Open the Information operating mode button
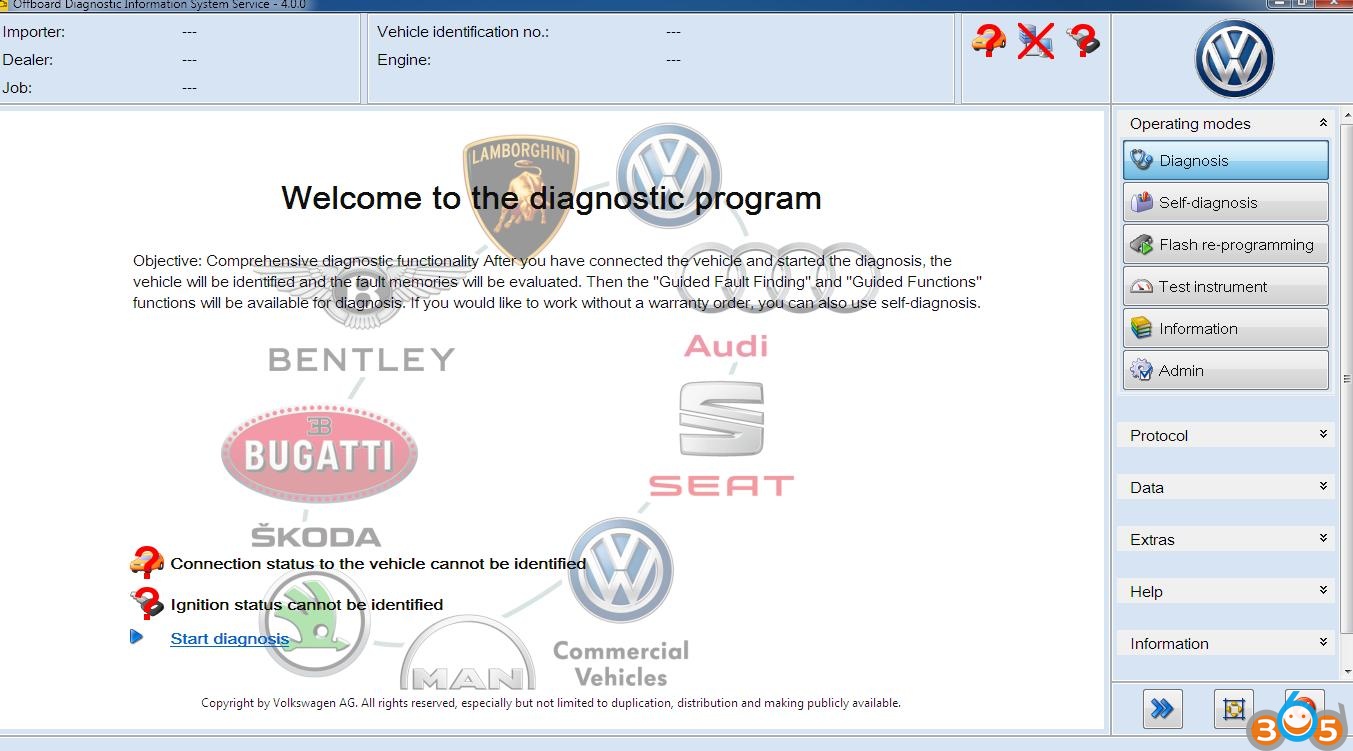 click(1225, 329)
